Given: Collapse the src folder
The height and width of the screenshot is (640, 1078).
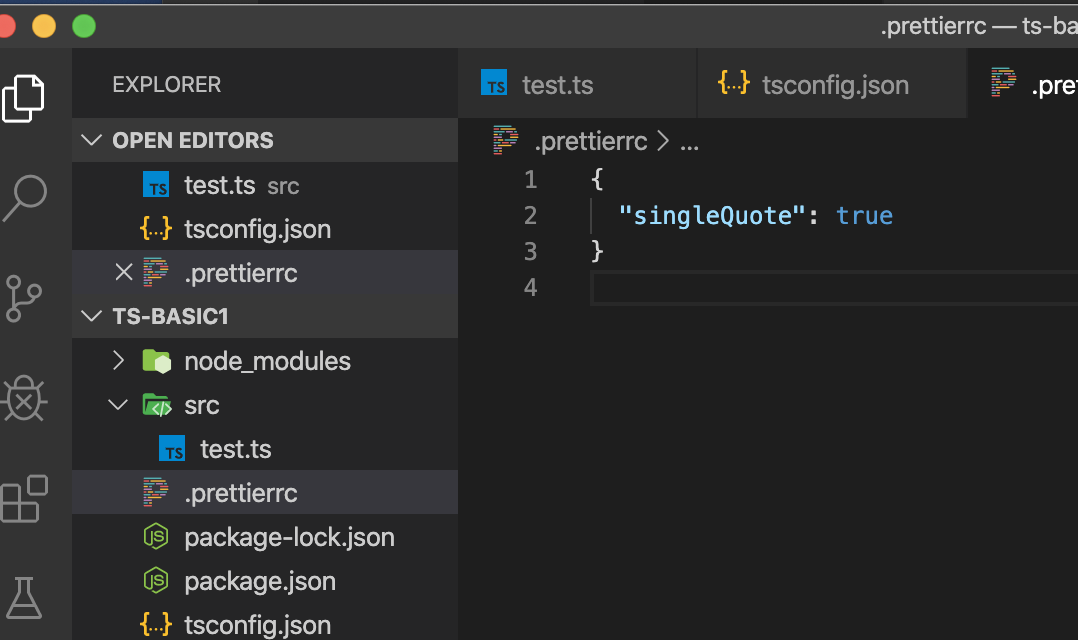Looking at the screenshot, I should [x=118, y=405].
